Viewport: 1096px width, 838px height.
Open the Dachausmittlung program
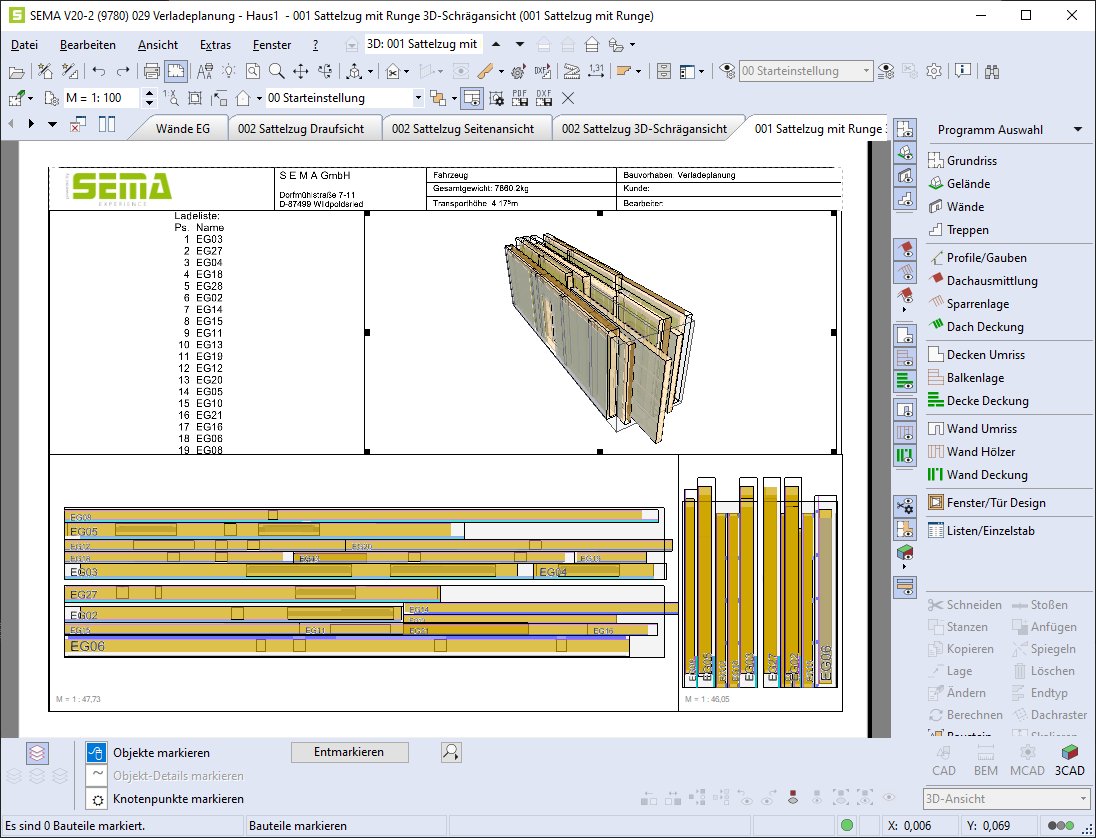983,281
